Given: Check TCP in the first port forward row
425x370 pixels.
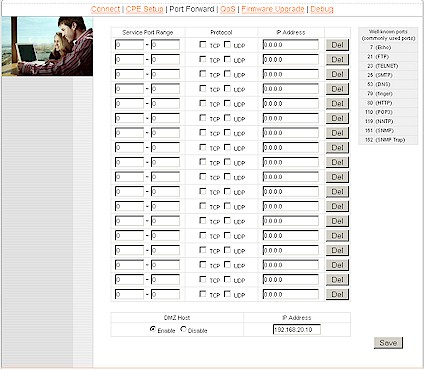Looking at the screenshot, I should 203,44.
